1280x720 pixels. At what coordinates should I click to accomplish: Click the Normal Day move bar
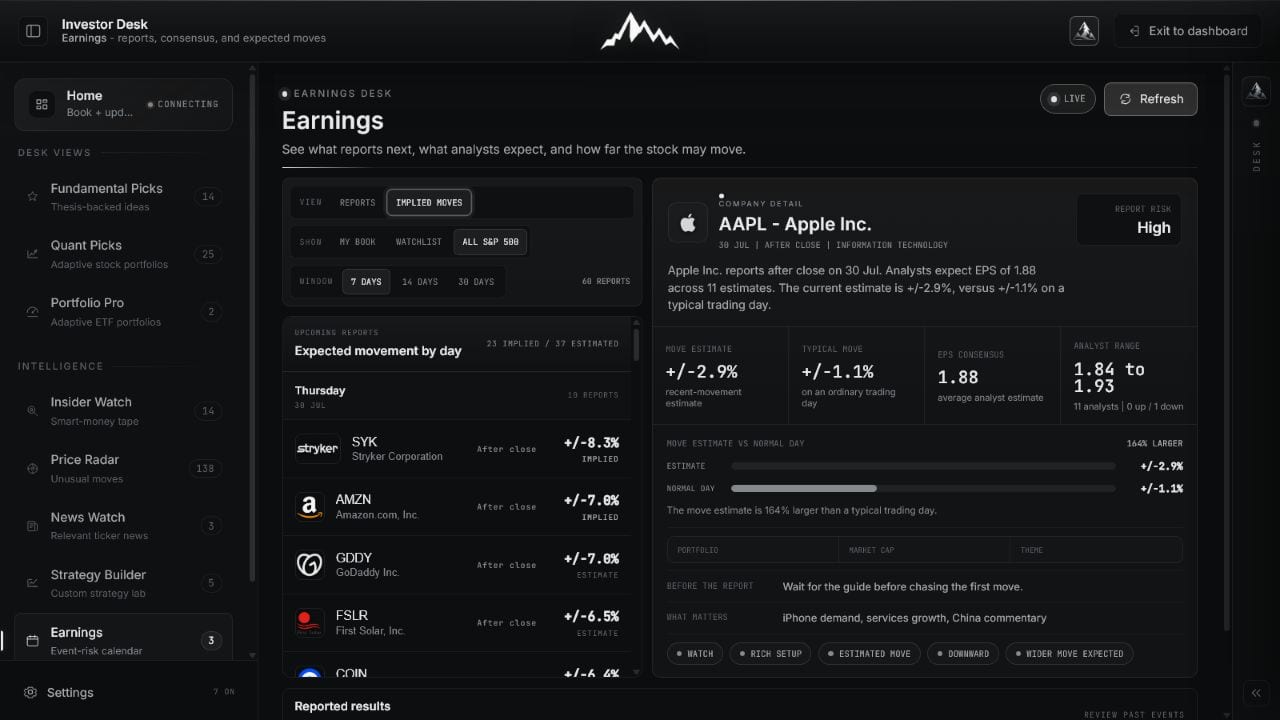[923, 488]
